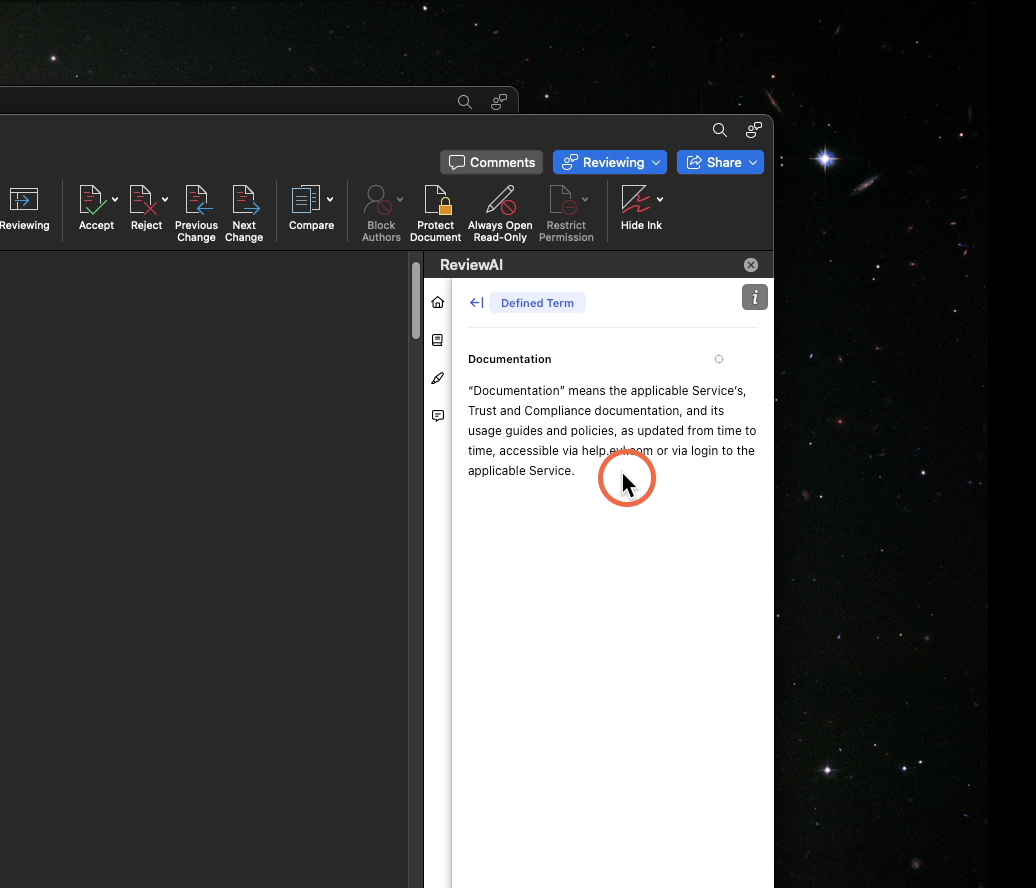Jump to Next Change
The height and width of the screenshot is (888, 1036).
[244, 213]
